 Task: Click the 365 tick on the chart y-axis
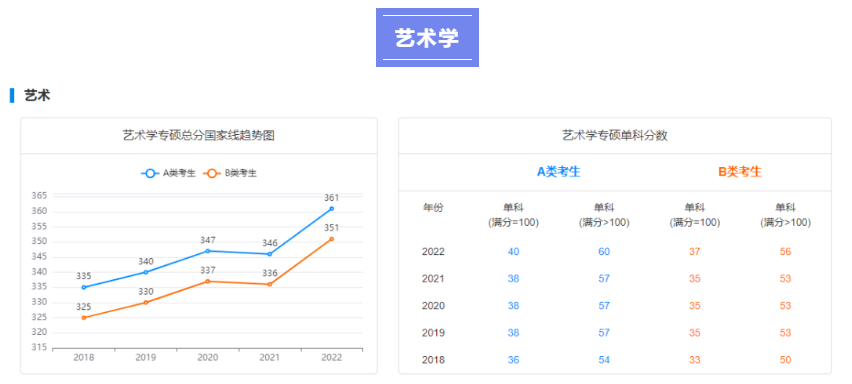(x=39, y=196)
